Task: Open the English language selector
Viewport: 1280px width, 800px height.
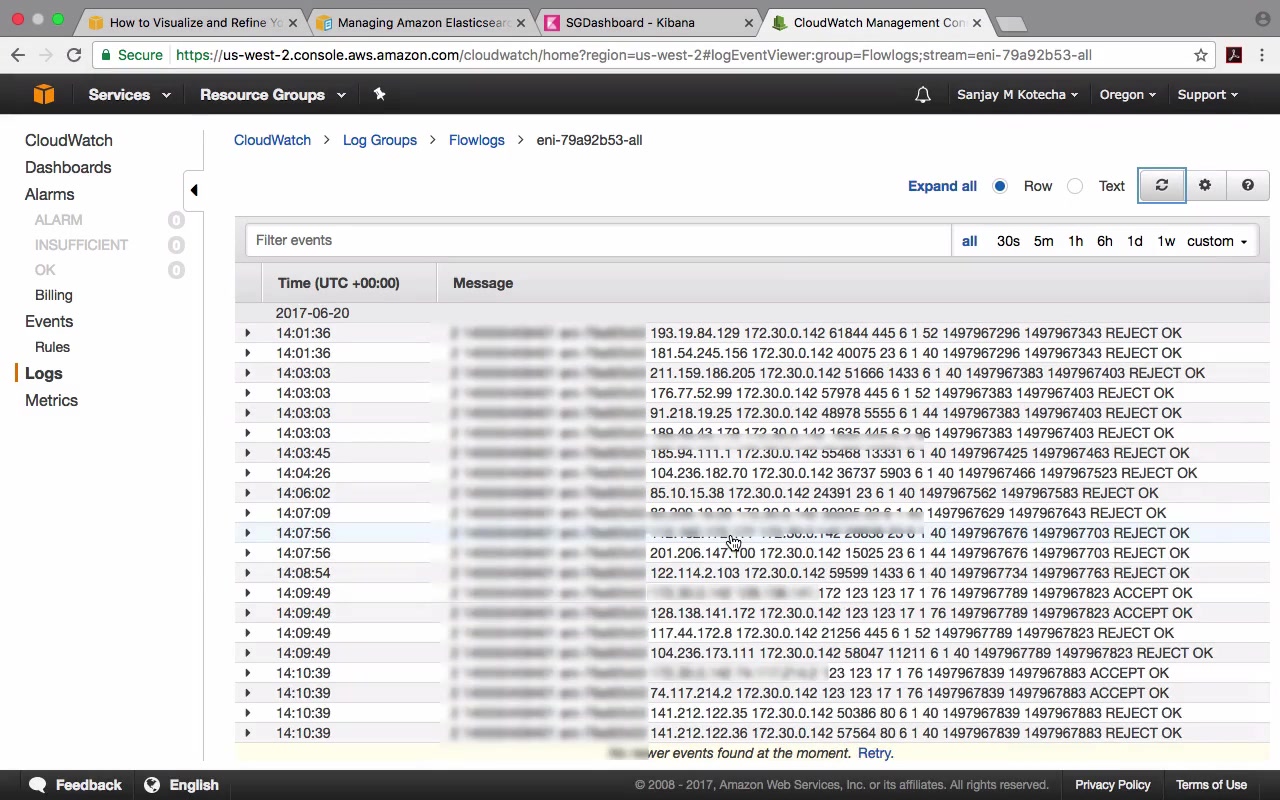Action: (181, 785)
